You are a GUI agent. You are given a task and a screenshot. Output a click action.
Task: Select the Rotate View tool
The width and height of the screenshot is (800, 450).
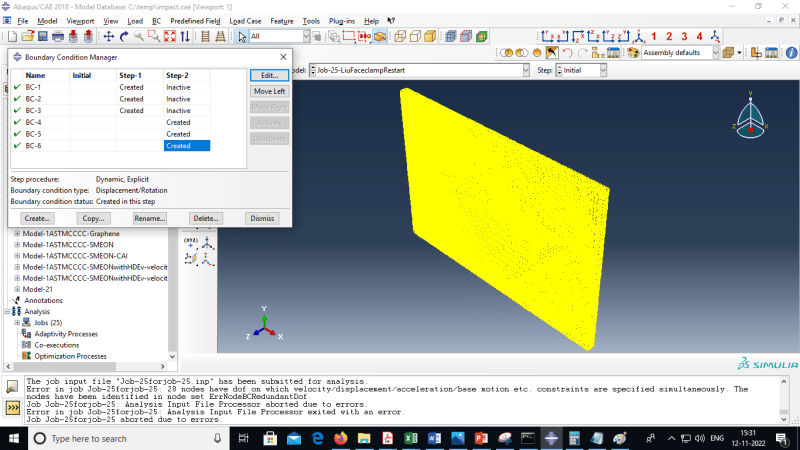coord(123,36)
